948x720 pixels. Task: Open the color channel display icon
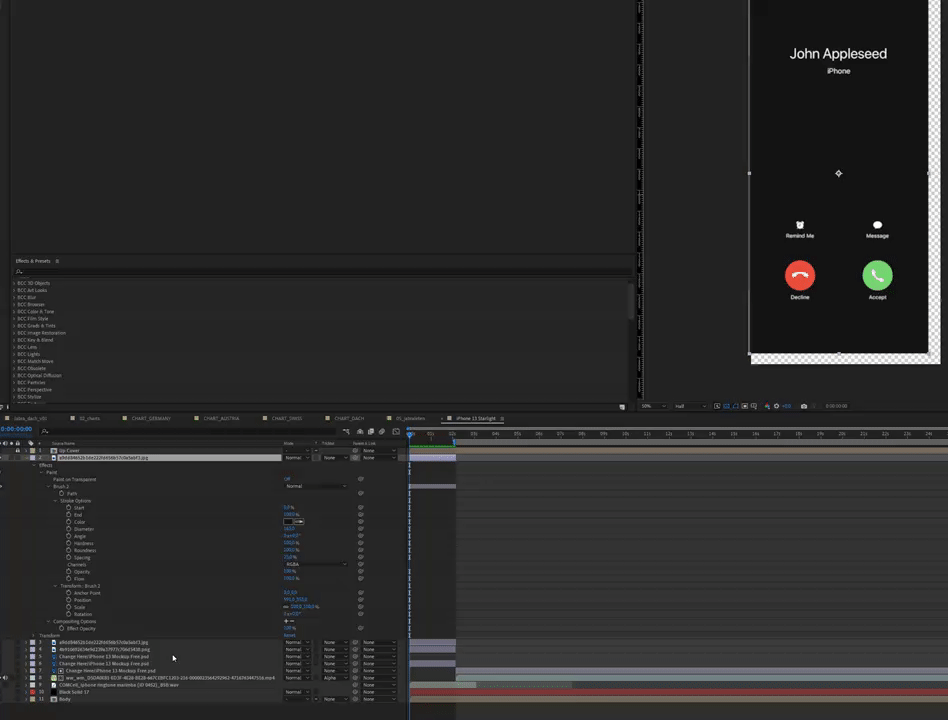pos(767,406)
